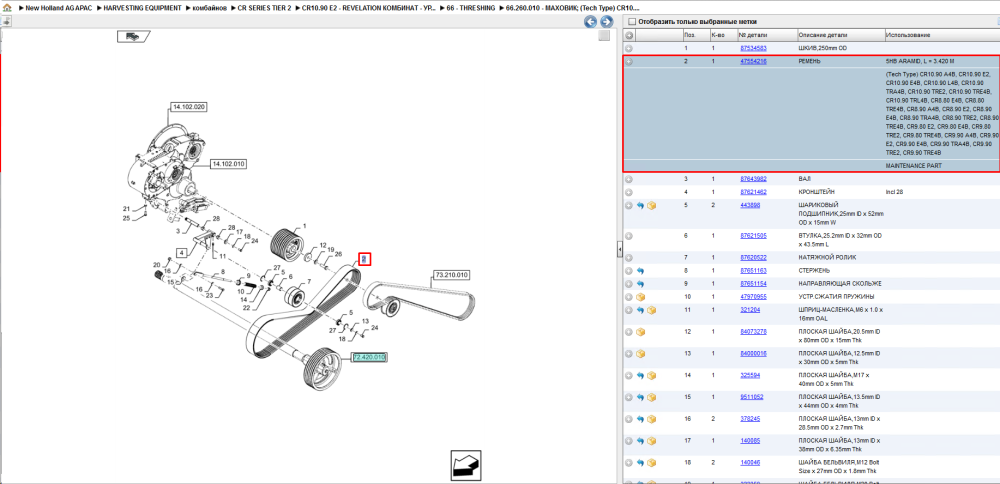Click the small square button at diagram corner
Image resolution: width=1000 pixels, height=484 pixels.
tap(604, 36)
